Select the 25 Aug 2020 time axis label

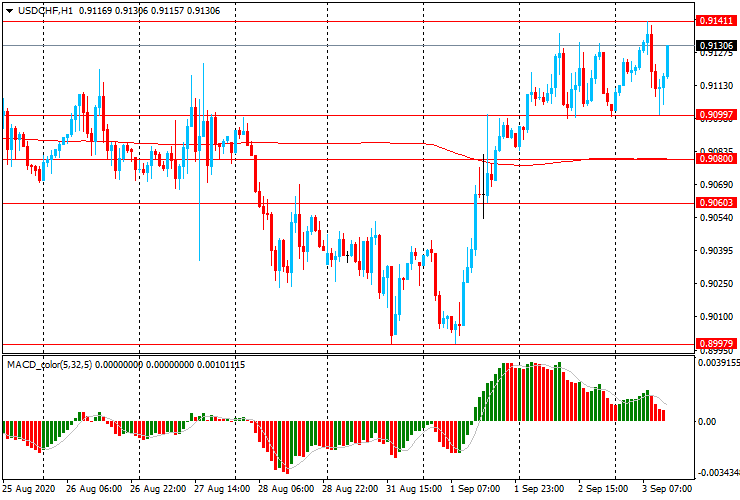pyautogui.click(x=29, y=489)
